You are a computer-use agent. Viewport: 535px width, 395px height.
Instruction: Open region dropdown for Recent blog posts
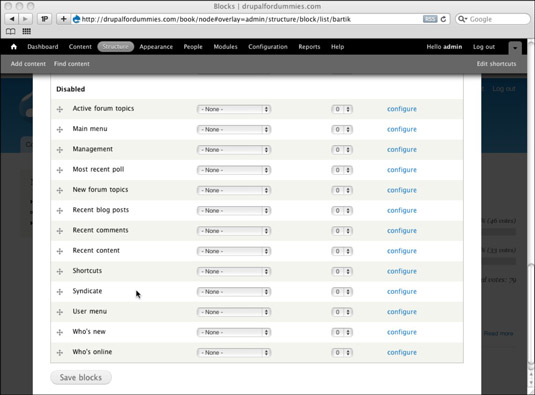(x=234, y=210)
